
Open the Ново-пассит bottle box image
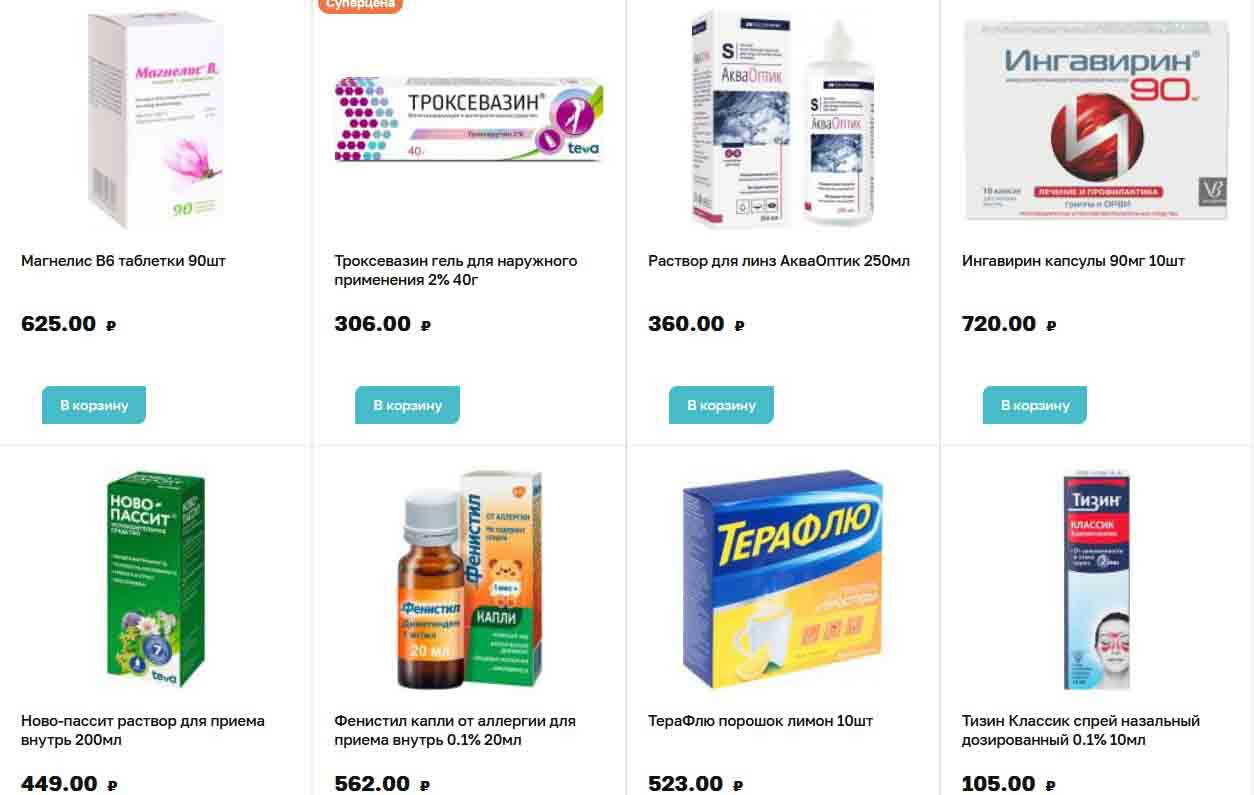155,580
